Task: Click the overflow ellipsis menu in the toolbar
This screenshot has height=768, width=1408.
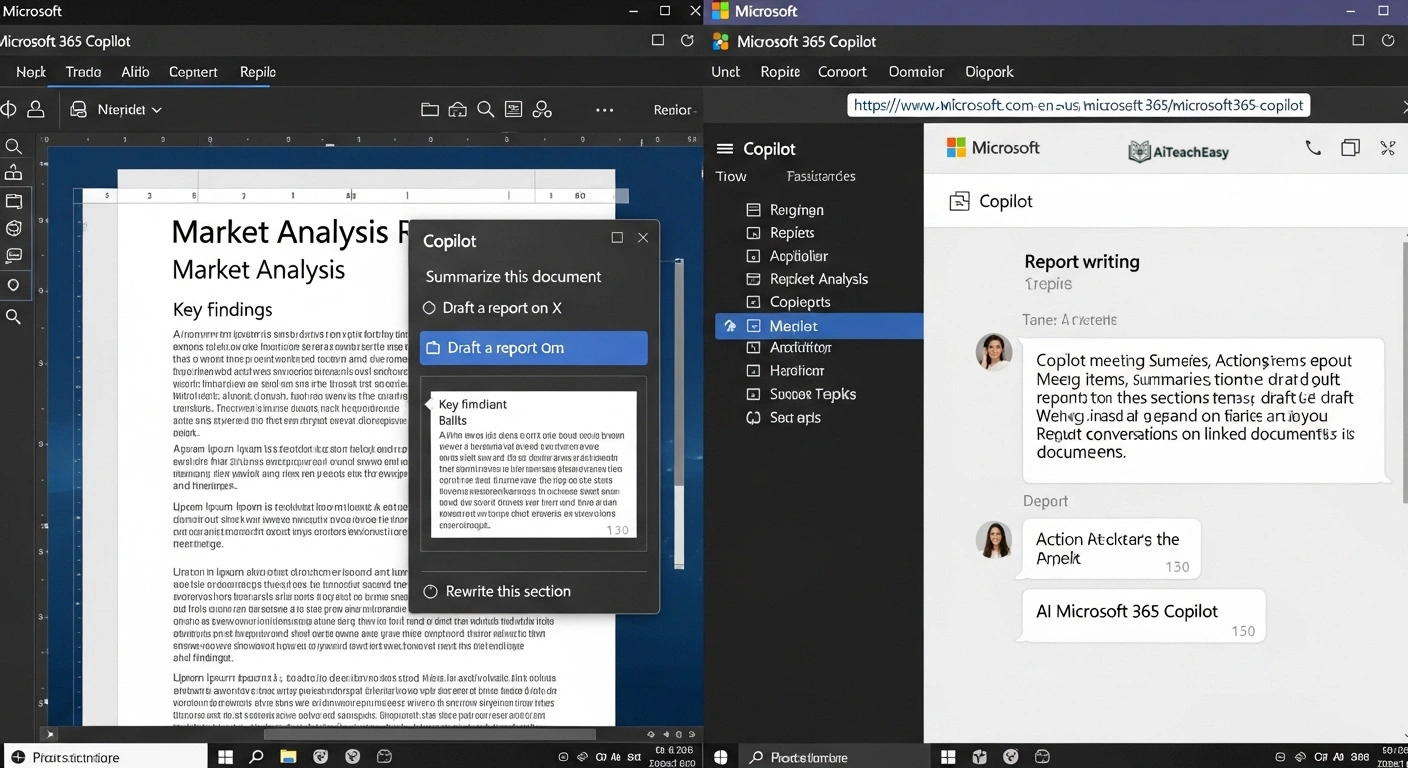Action: pyautogui.click(x=604, y=111)
